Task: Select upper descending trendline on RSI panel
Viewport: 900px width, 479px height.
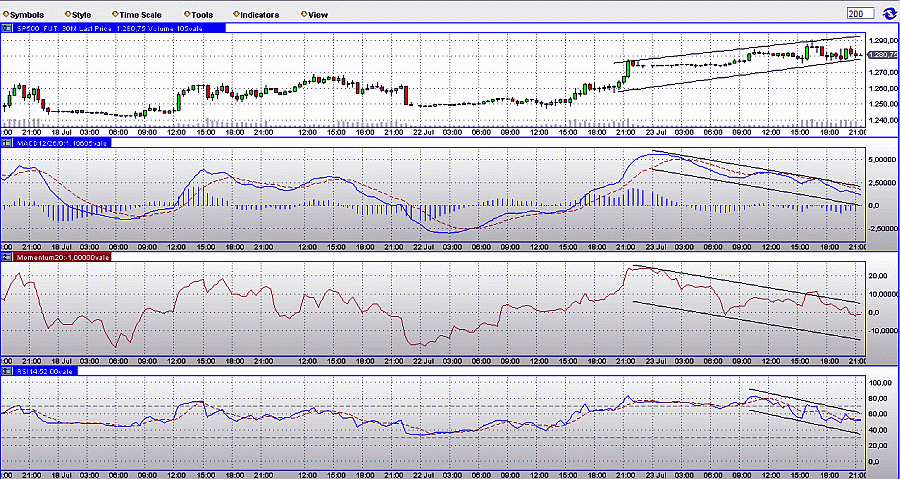Action: click(805, 401)
